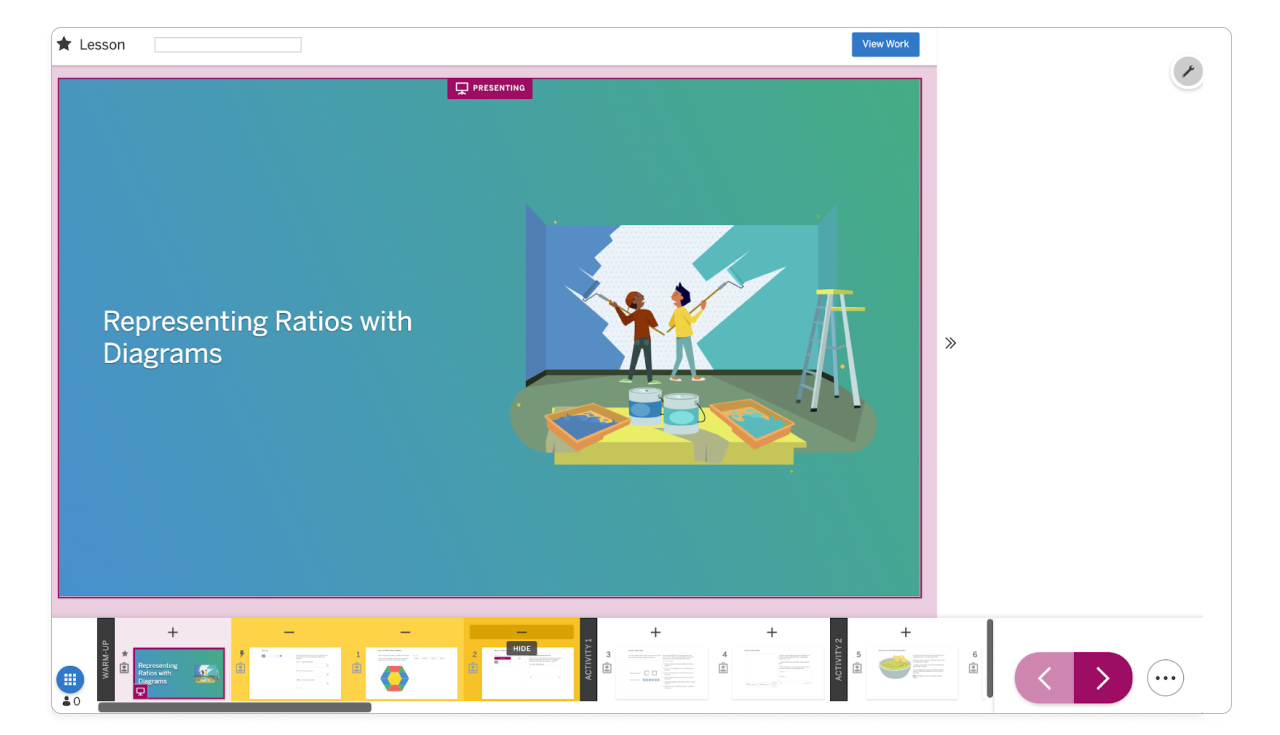Image resolution: width=1280 pixels, height=735 pixels.
Task: Click the clipboard icon beside lightning-bolt slide
Action: pos(241,668)
